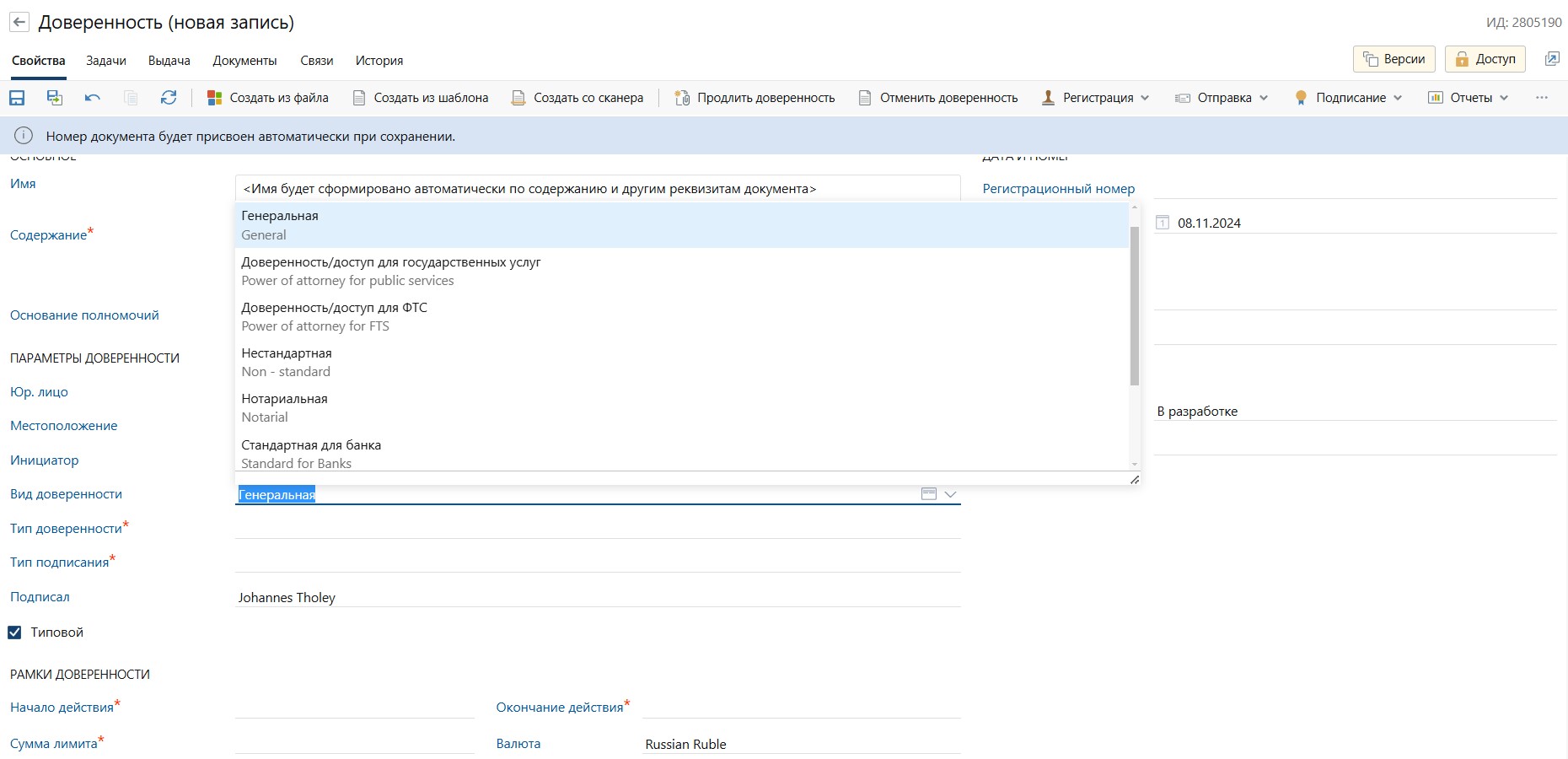The width and height of the screenshot is (1568, 759).
Task: Collapse the Вид доверенности dropdown arrow
Action: click(x=950, y=494)
